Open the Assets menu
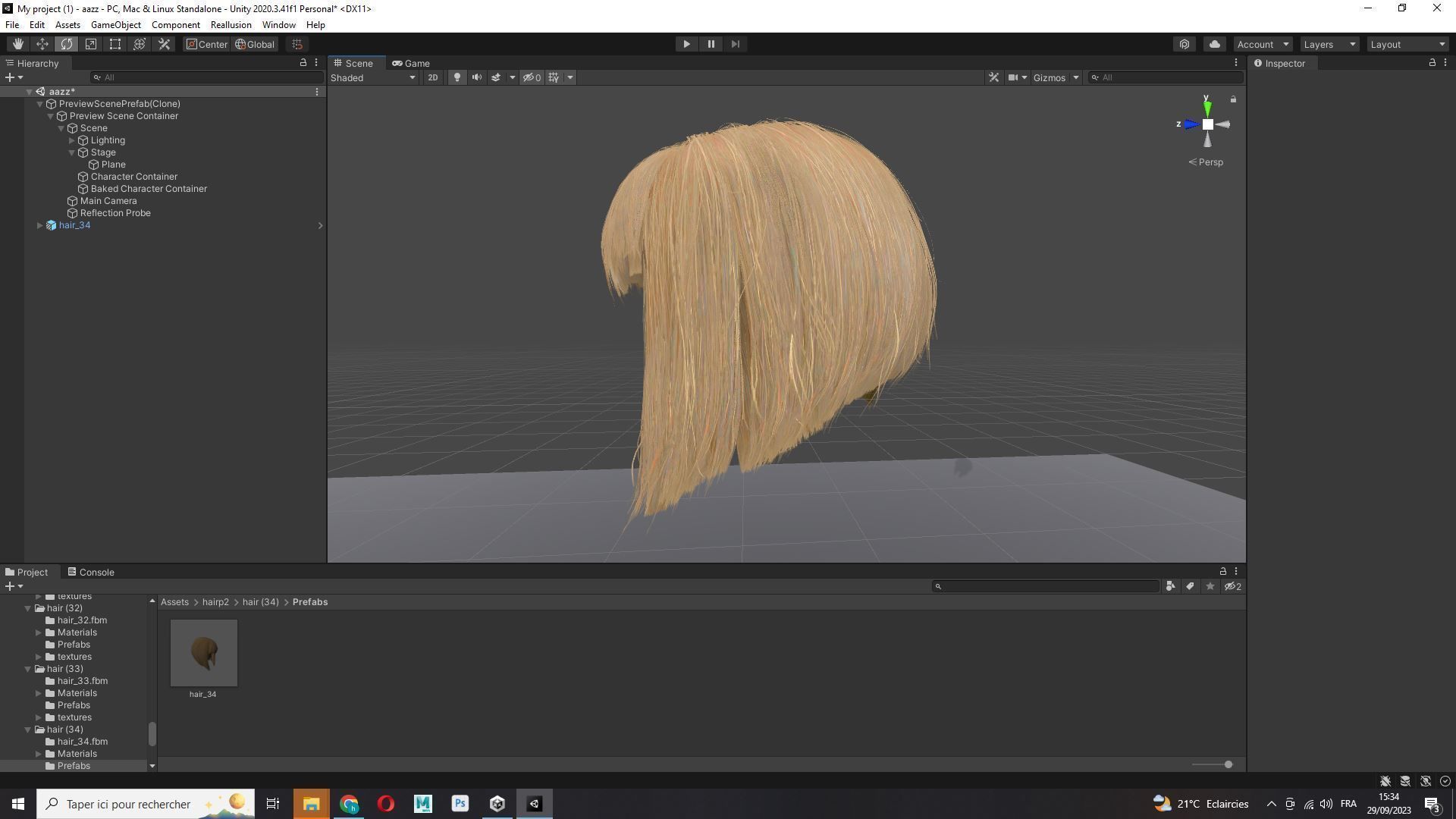Screen dimensions: 1456x819 (x=67, y=25)
